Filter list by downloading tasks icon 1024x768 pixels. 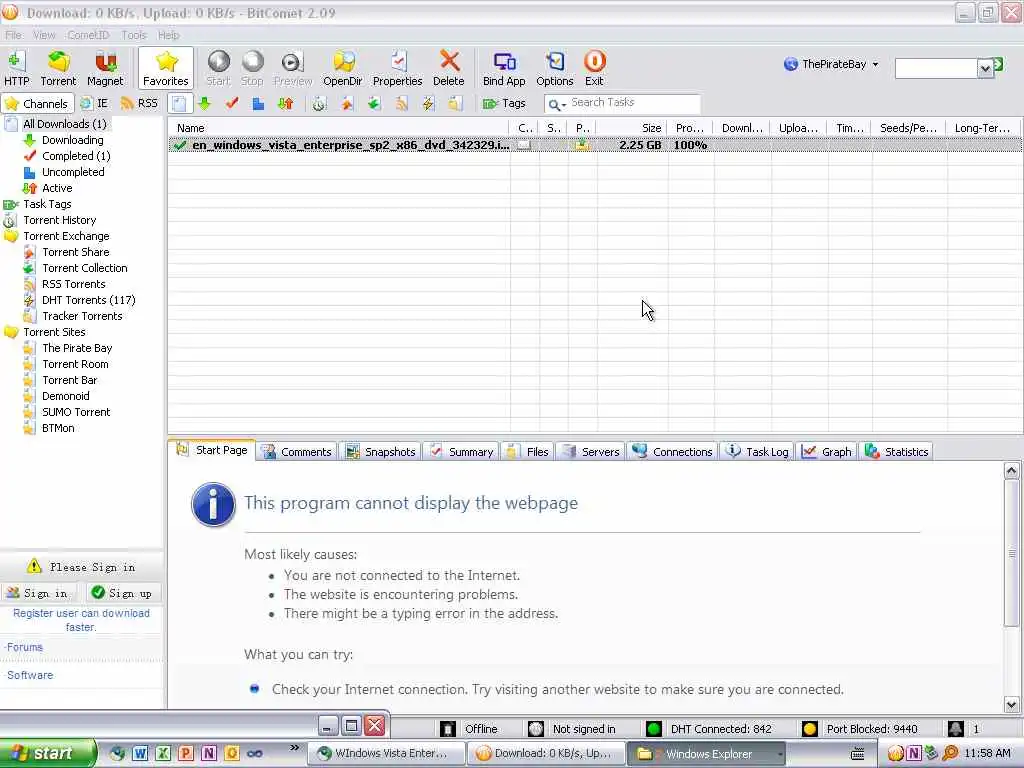(x=205, y=103)
